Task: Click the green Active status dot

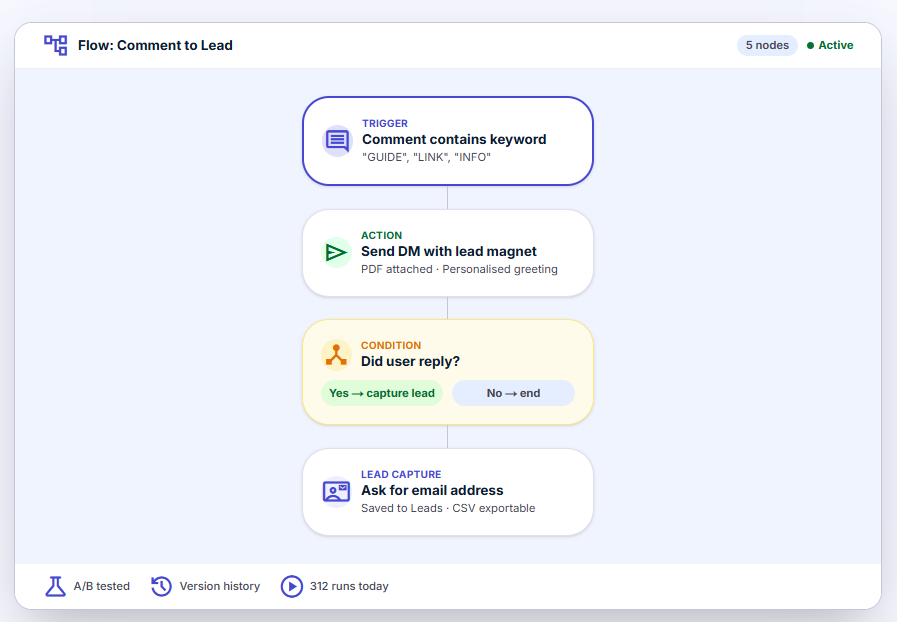Action: point(810,45)
